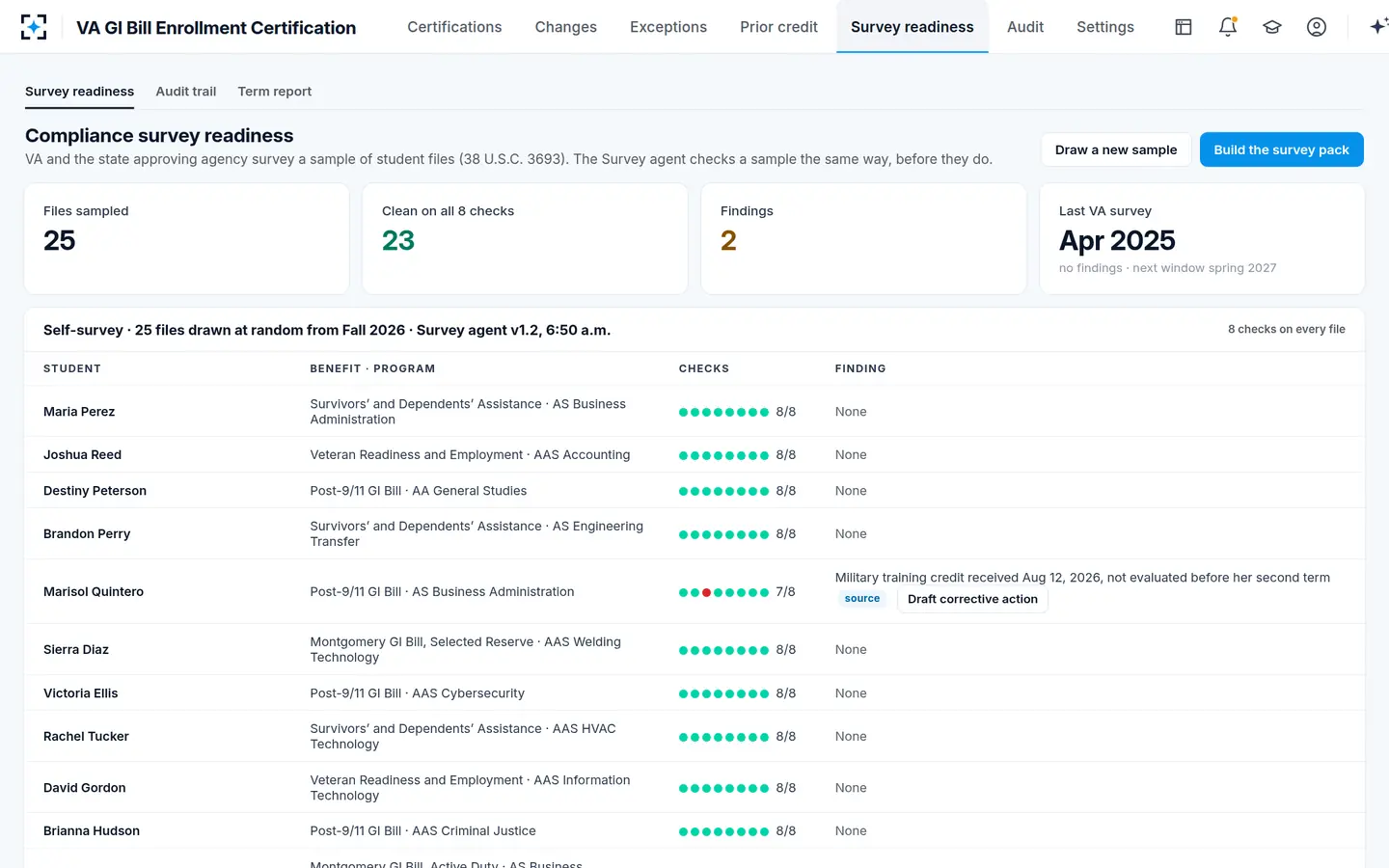Switch to the Audit trail subtab
The image size is (1389, 868).
pyautogui.click(x=186, y=92)
